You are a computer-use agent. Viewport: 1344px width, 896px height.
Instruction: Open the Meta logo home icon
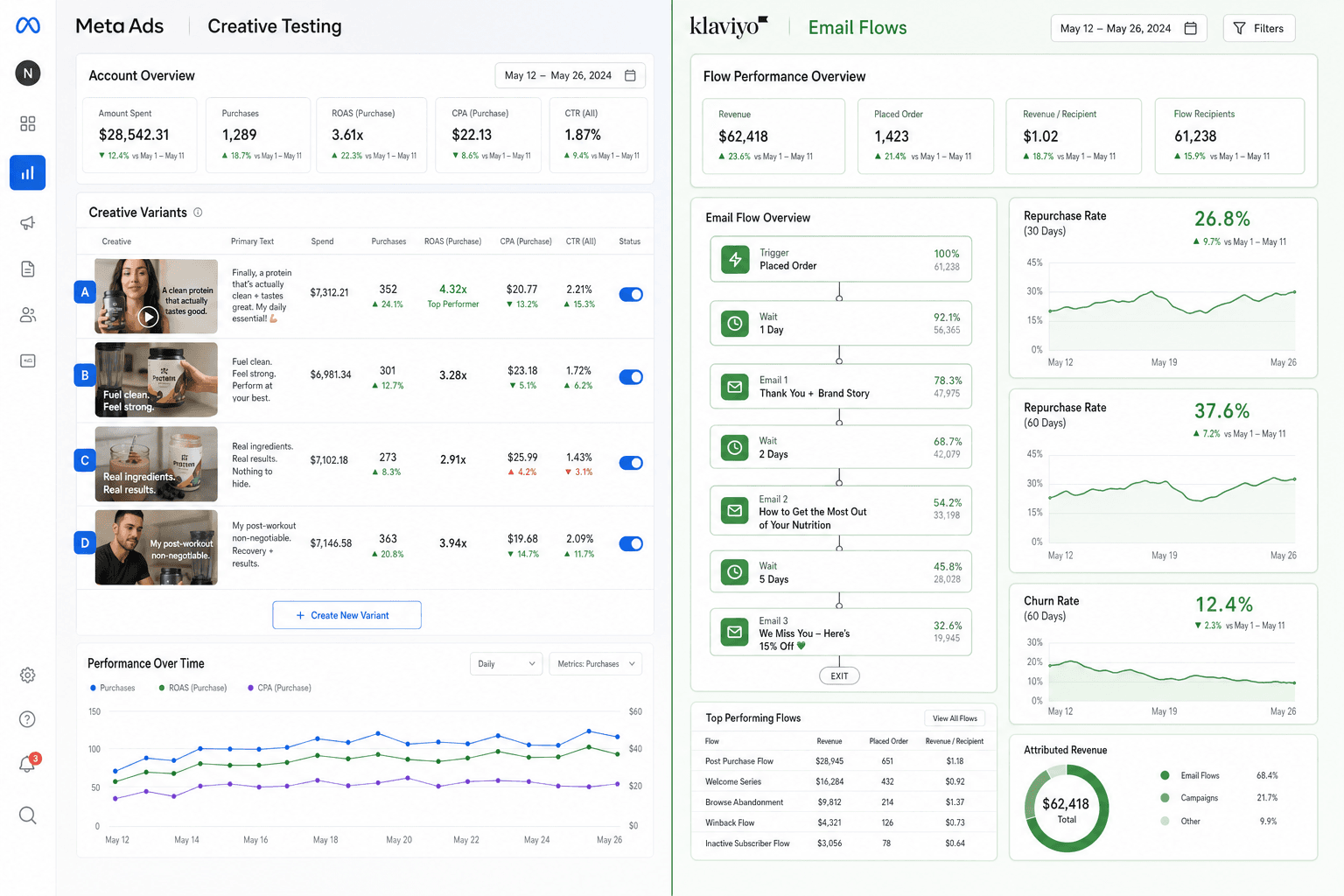(28, 26)
